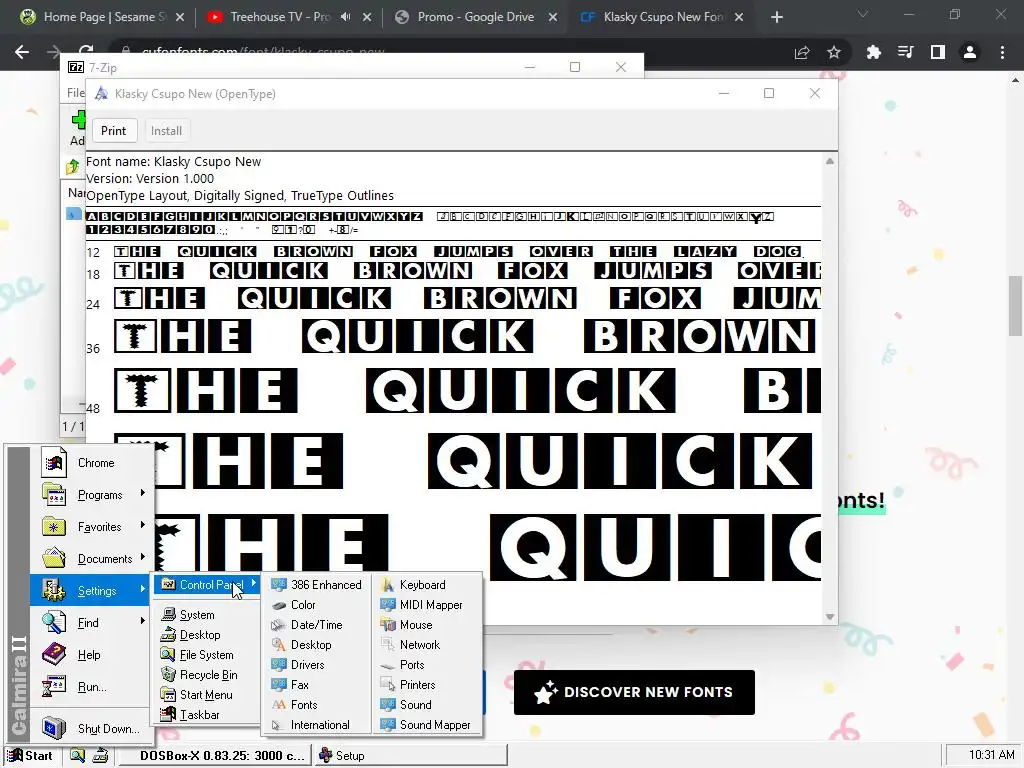This screenshot has width=1024, height=768.
Task: Open the Programs folder icon
Action: [54, 494]
